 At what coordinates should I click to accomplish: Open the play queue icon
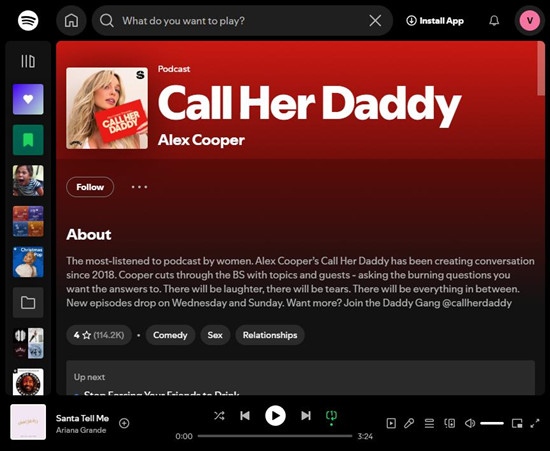click(x=429, y=423)
